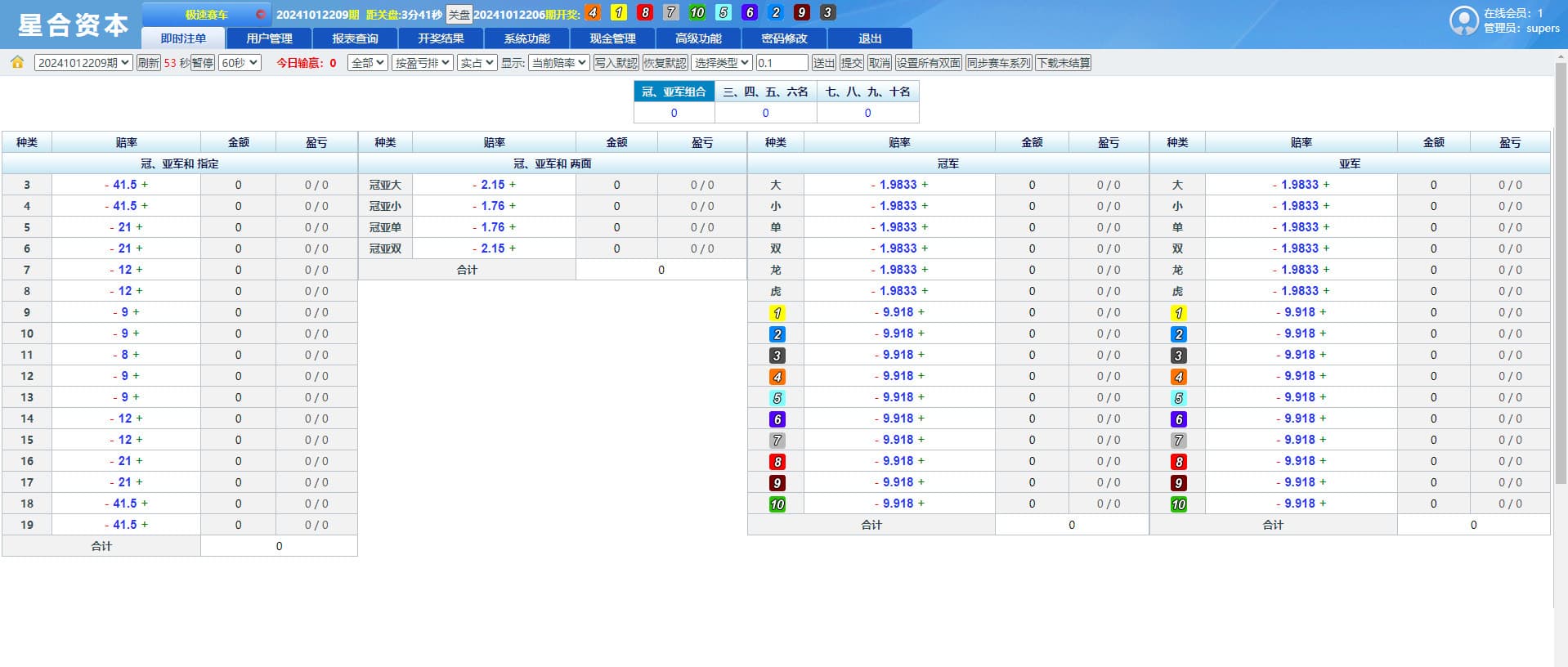Toggle the 关盘 close-market button
The width and height of the screenshot is (1568, 667).
459,15
